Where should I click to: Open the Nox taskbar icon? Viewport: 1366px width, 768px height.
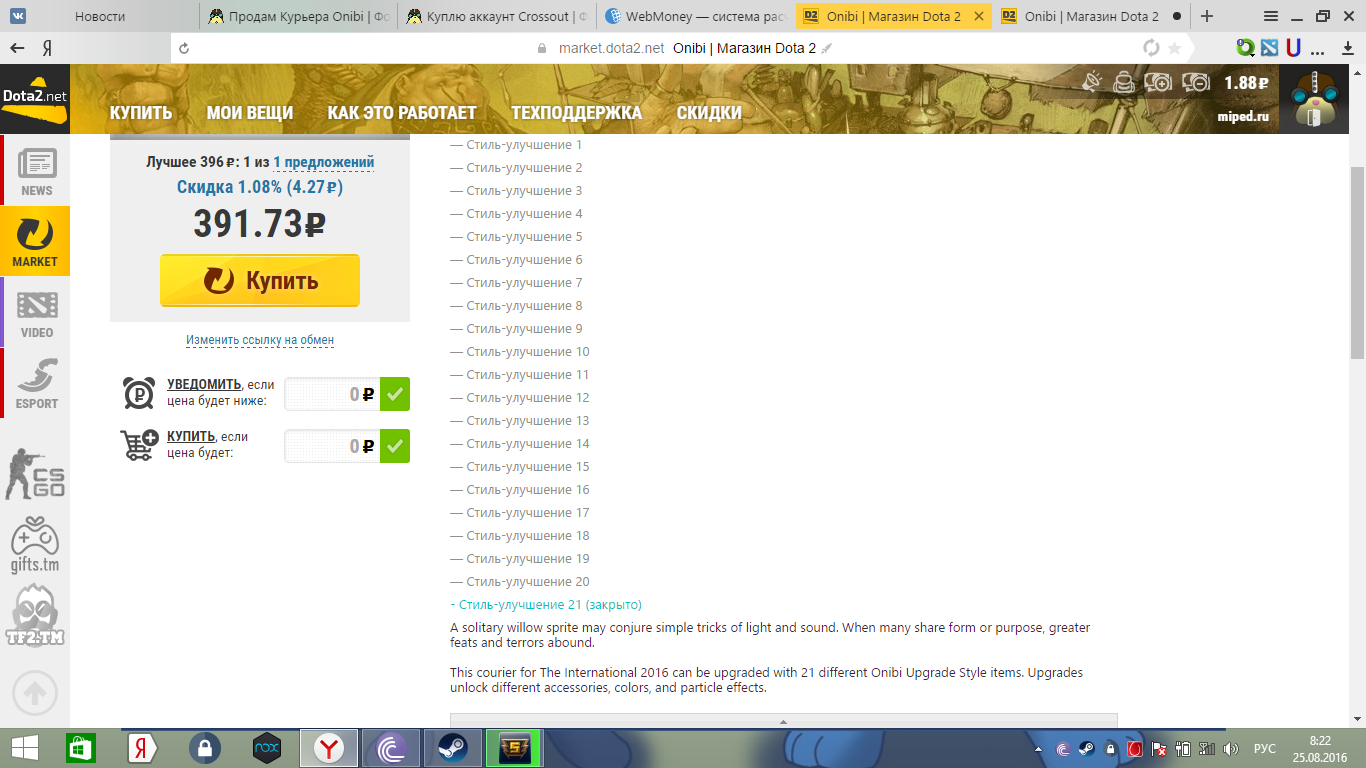(x=267, y=748)
